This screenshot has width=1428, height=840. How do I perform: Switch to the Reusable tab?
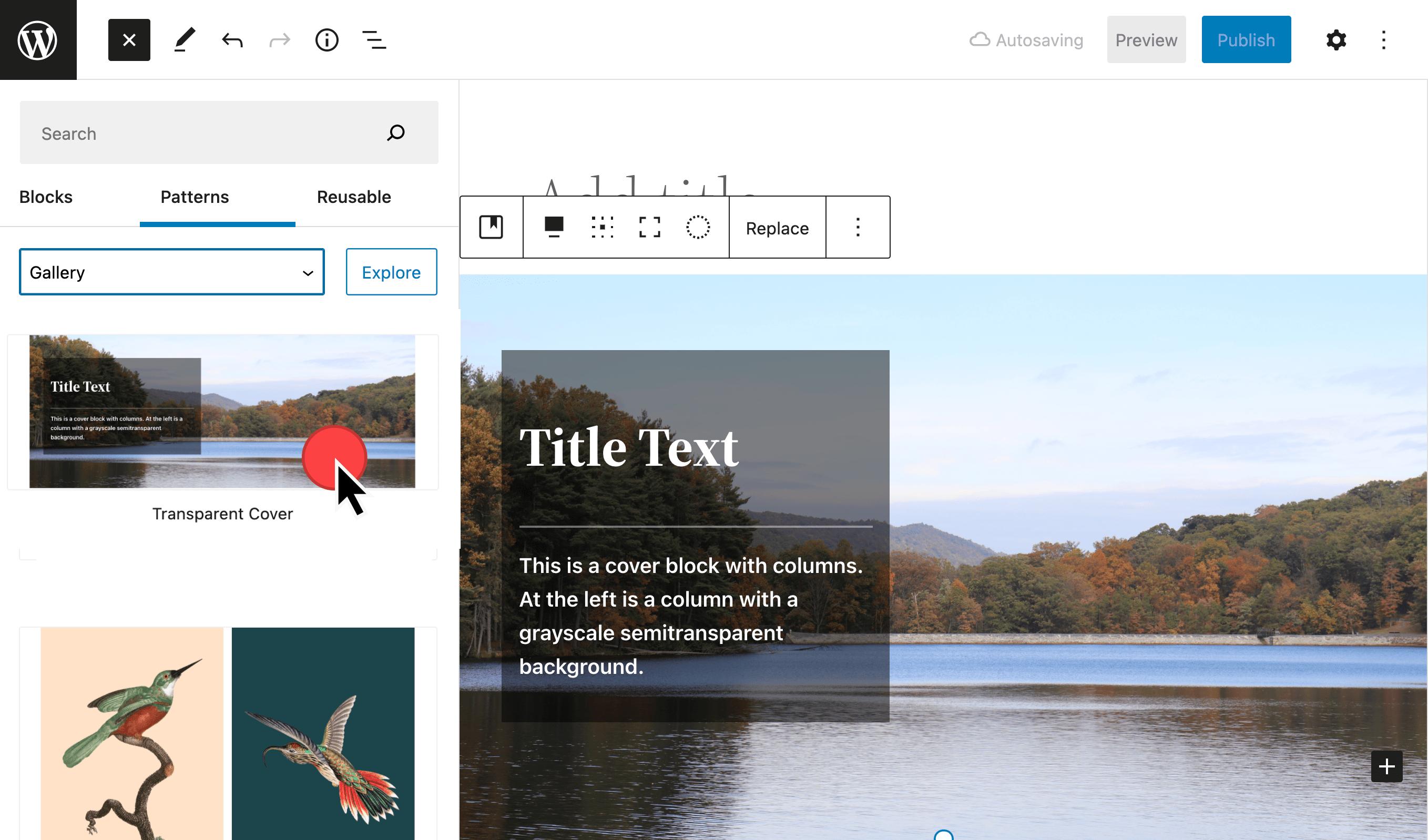click(x=354, y=197)
